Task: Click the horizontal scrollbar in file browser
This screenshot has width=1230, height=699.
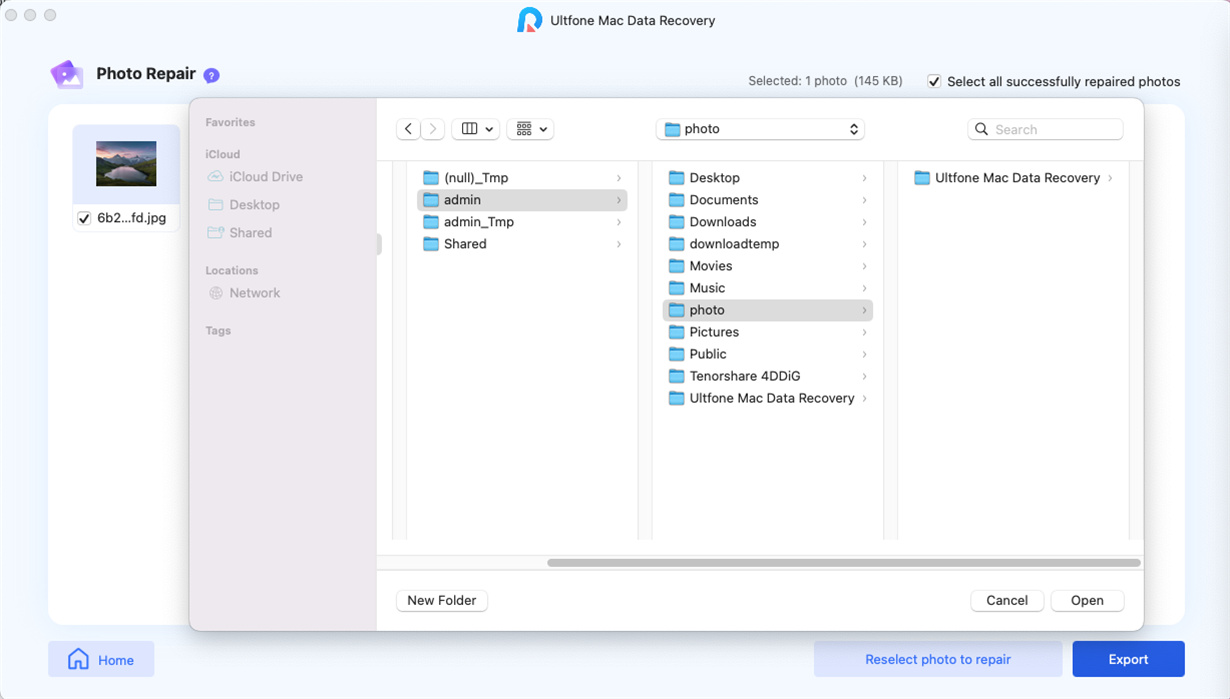Action: (x=844, y=563)
